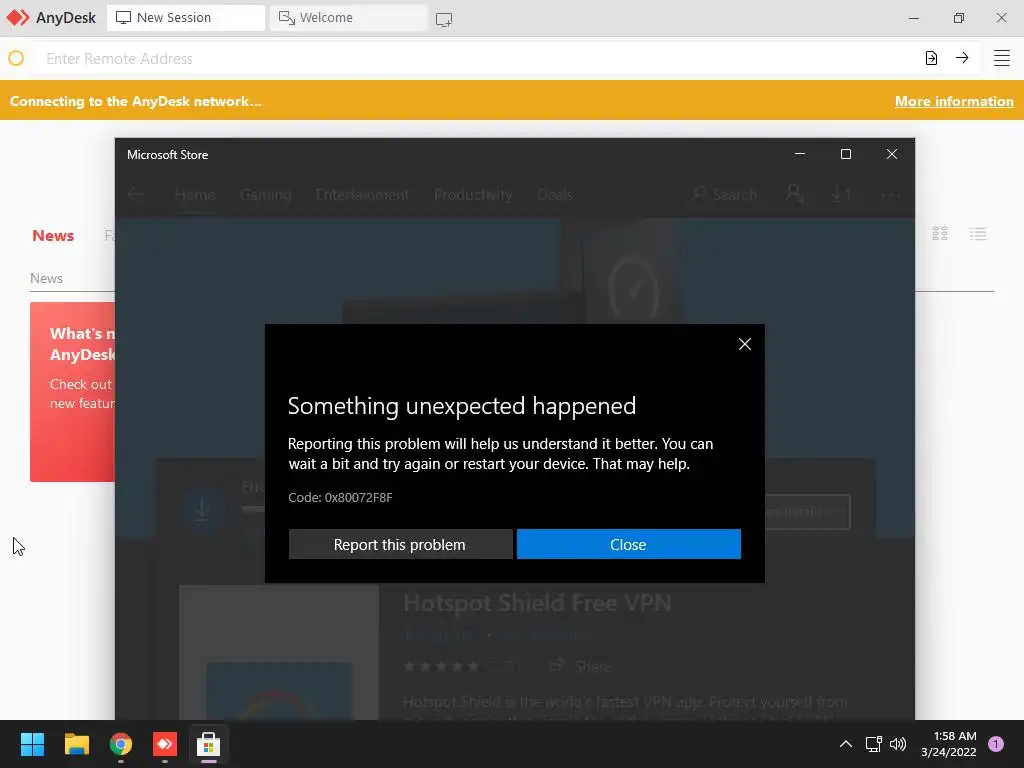The image size is (1024, 768).
Task: Click the error code 0x80072F8F text
Action: tap(340, 498)
